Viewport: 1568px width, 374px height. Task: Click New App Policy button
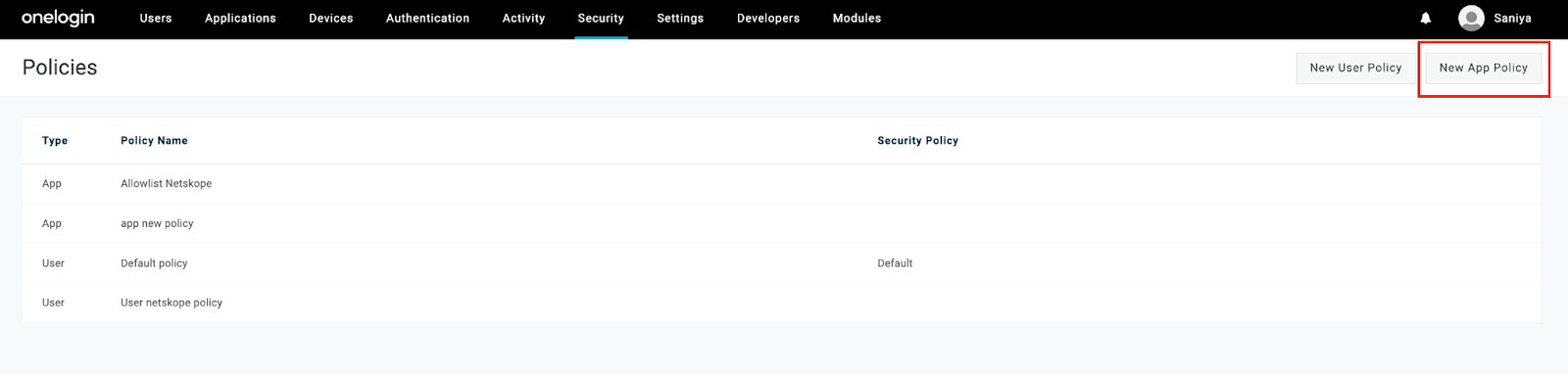pyautogui.click(x=1483, y=68)
